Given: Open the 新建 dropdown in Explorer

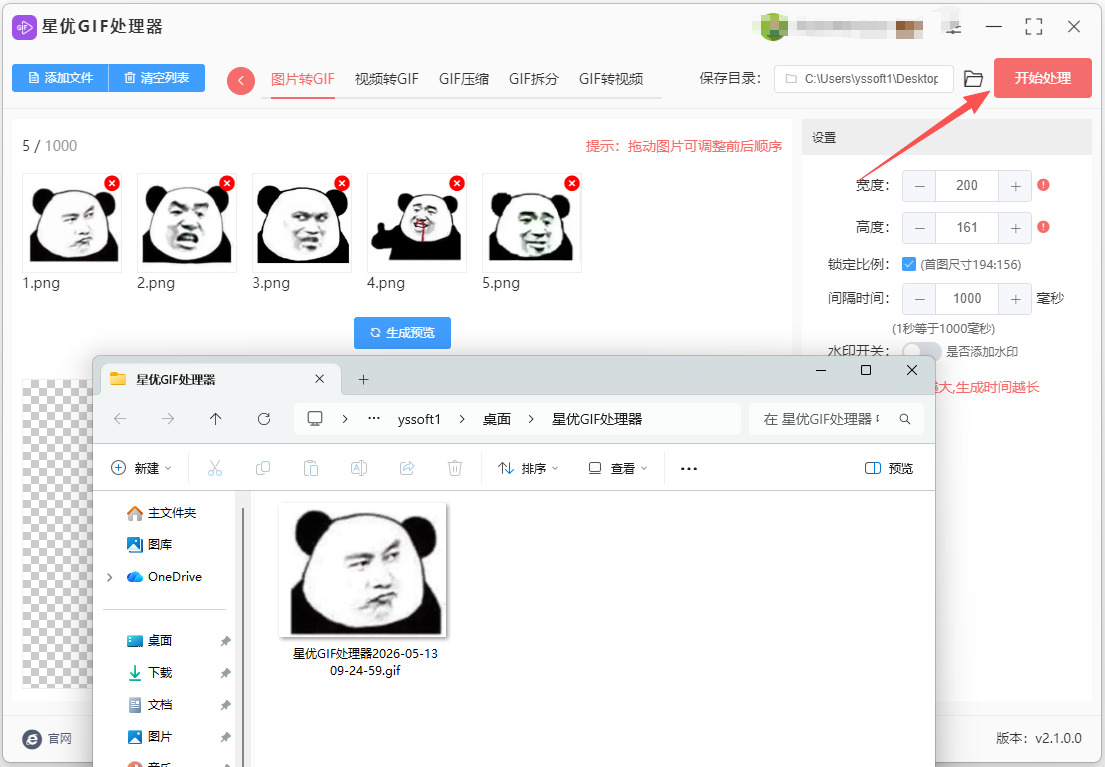Looking at the screenshot, I should 141,468.
